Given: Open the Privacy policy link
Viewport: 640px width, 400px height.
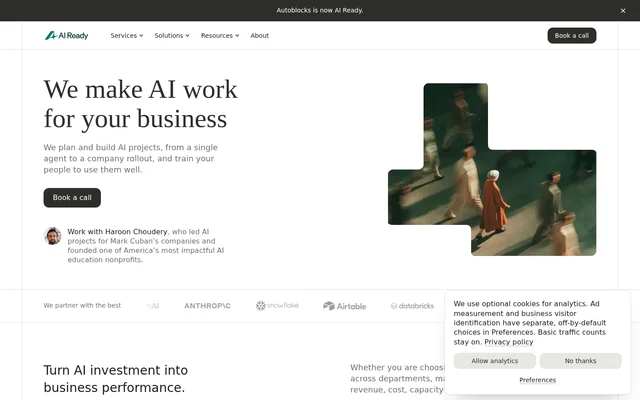Looking at the screenshot, I should [x=509, y=342].
